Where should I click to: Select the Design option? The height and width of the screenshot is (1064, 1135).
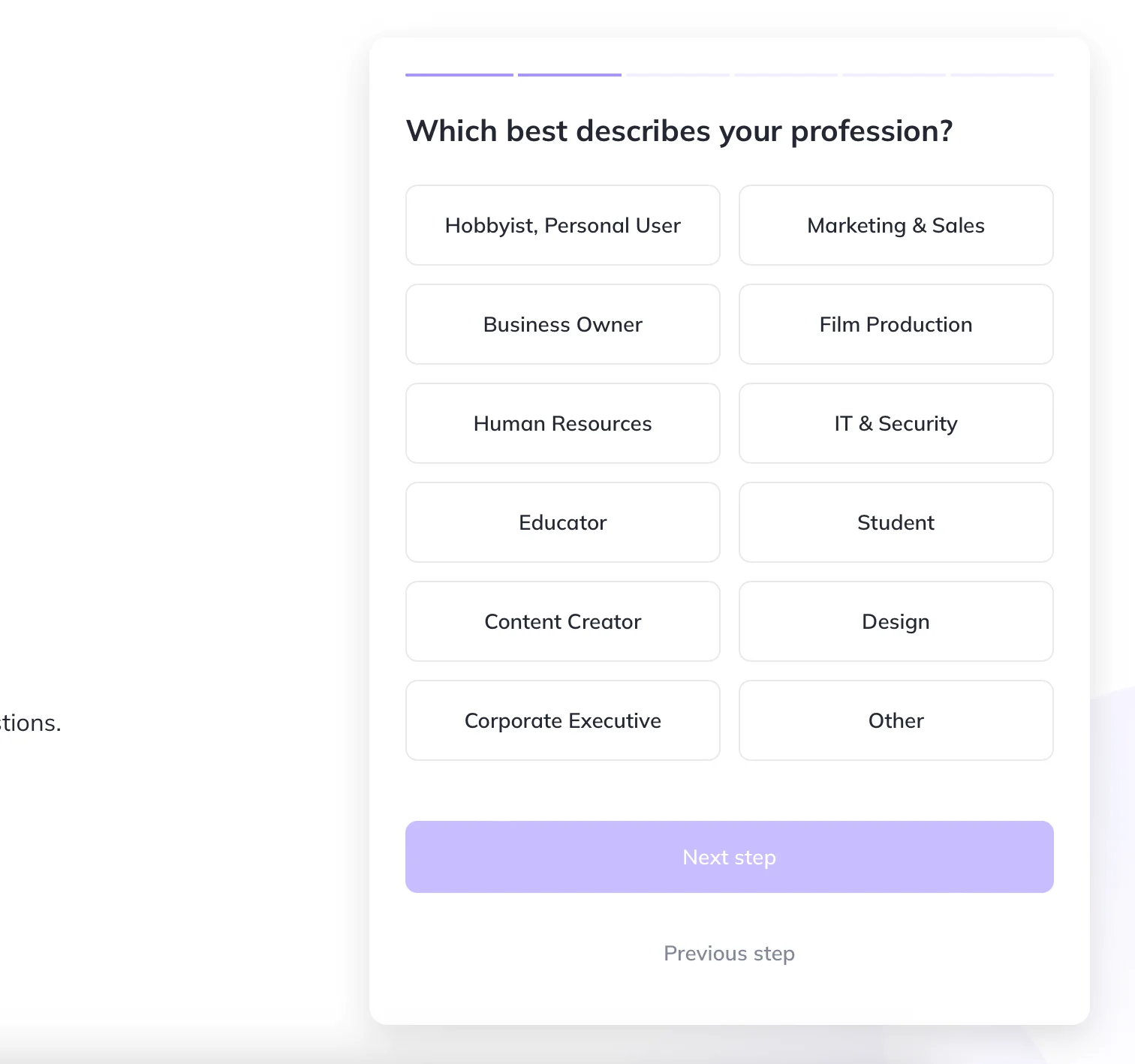896,621
